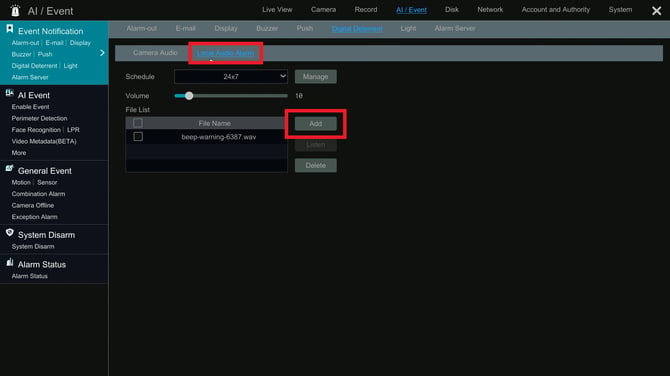Toggle the File Name header checkbox

point(138,123)
